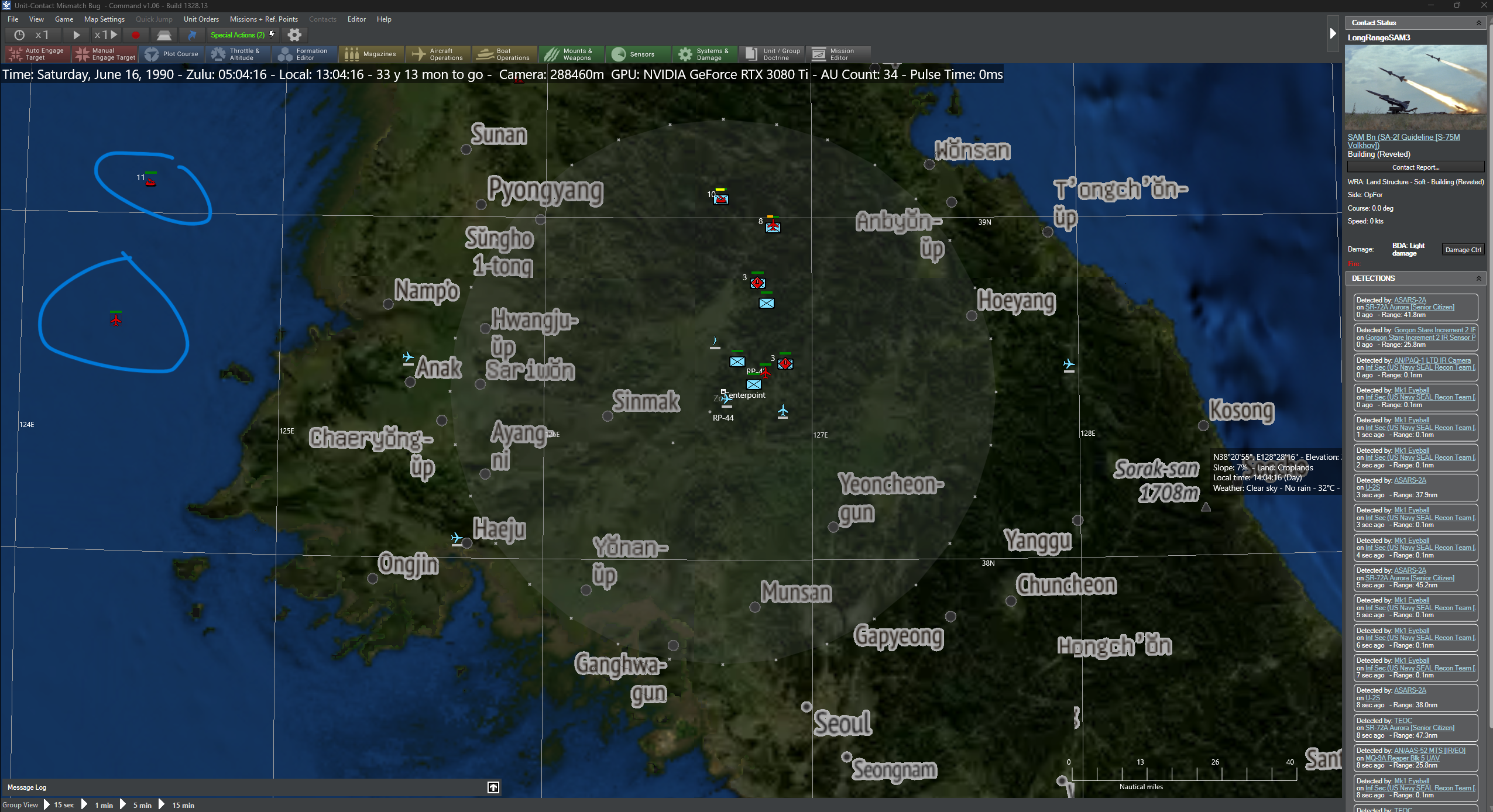Run the simulation for 15 sec
Screen dimensions: 1493x812
tap(59, 805)
